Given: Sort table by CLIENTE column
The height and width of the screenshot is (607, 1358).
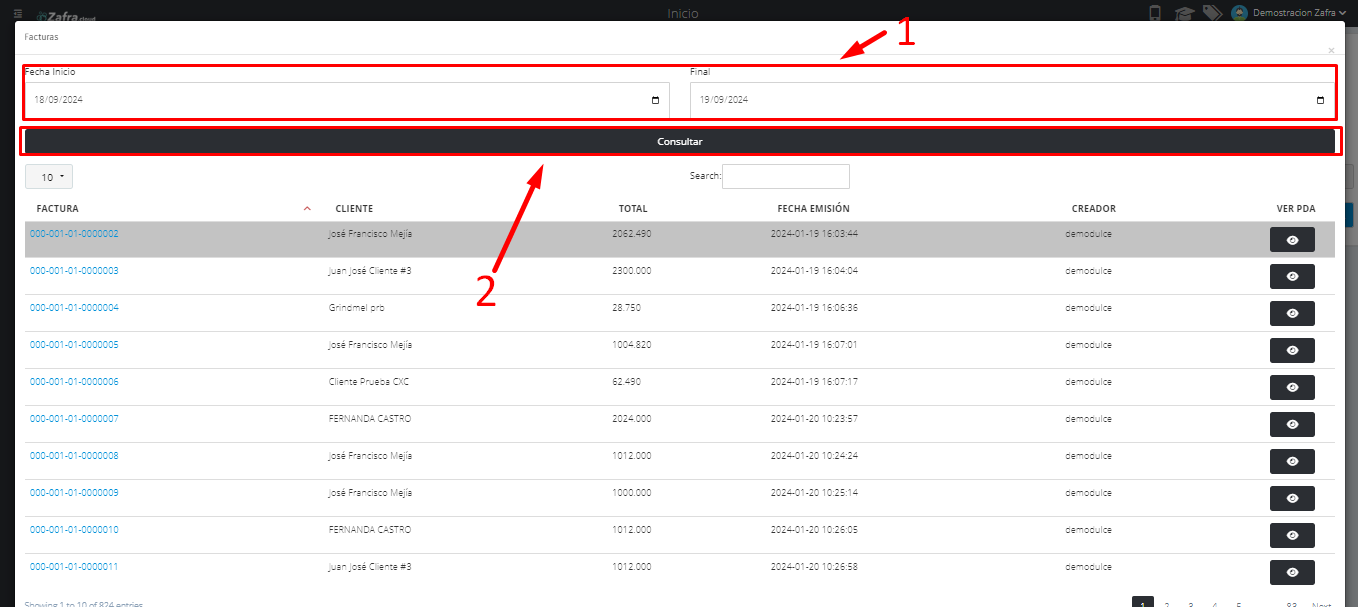Looking at the screenshot, I should pyautogui.click(x=354, y=209).
